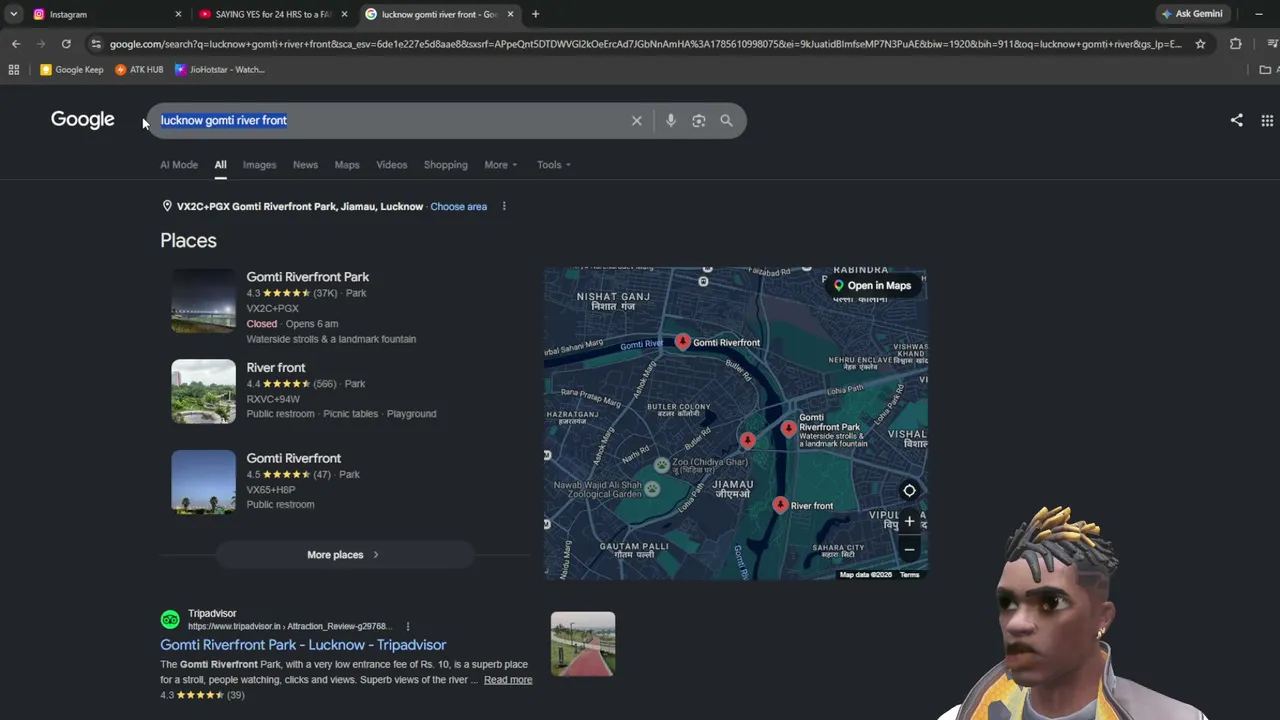Switch to News results
This screenshot has width=1280, height=720.
(305, 165)
